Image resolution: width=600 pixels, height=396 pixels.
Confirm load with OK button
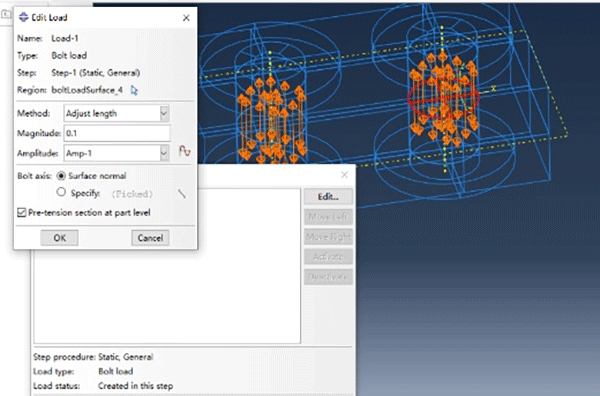[x=59, y=238]
